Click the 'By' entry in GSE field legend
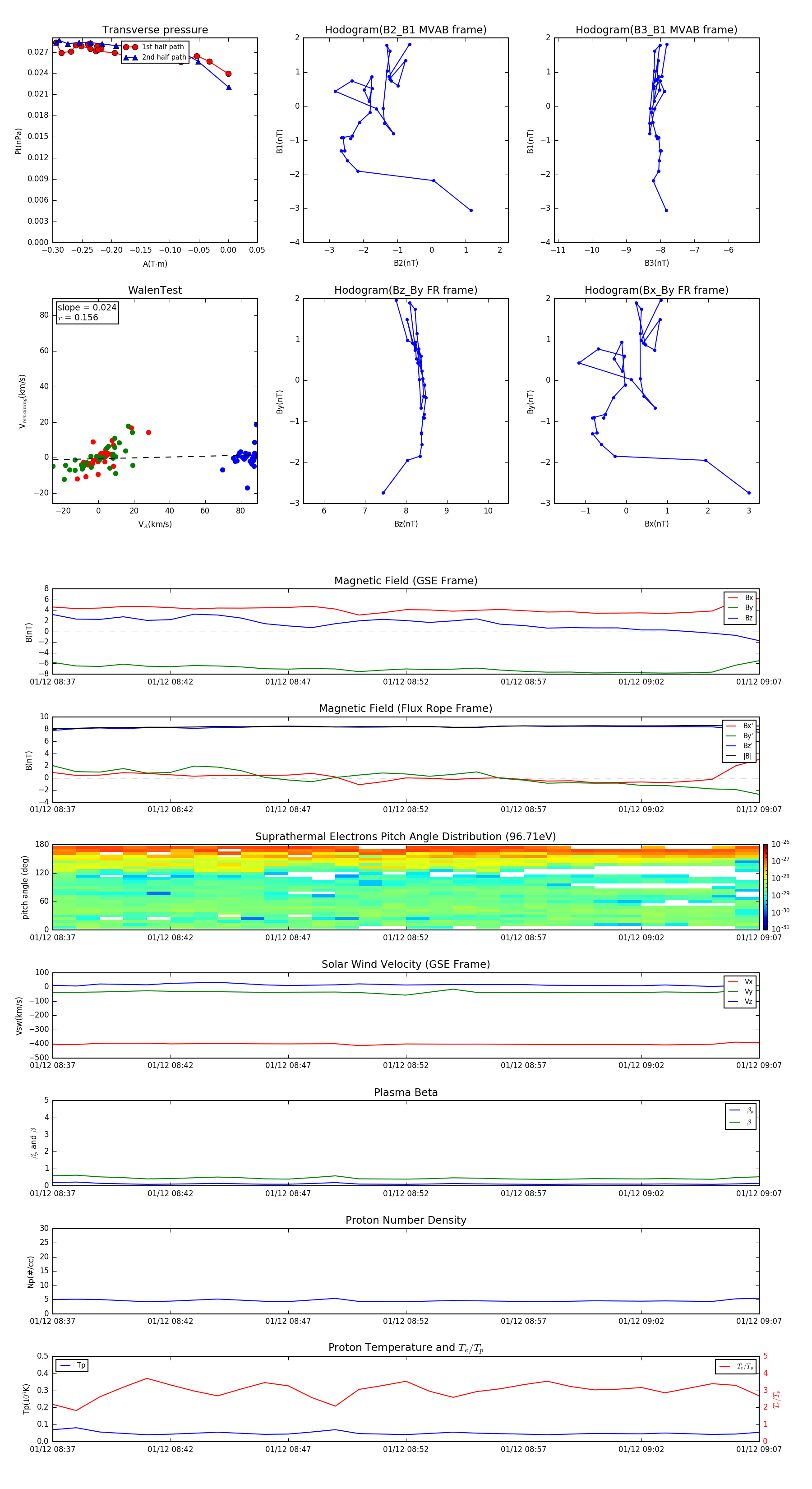 tap(741, 608)
